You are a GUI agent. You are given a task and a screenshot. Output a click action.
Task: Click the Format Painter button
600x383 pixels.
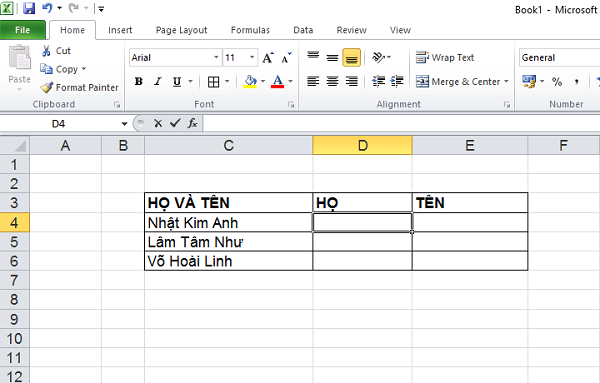pyautogui.click(x=80, y=88)
